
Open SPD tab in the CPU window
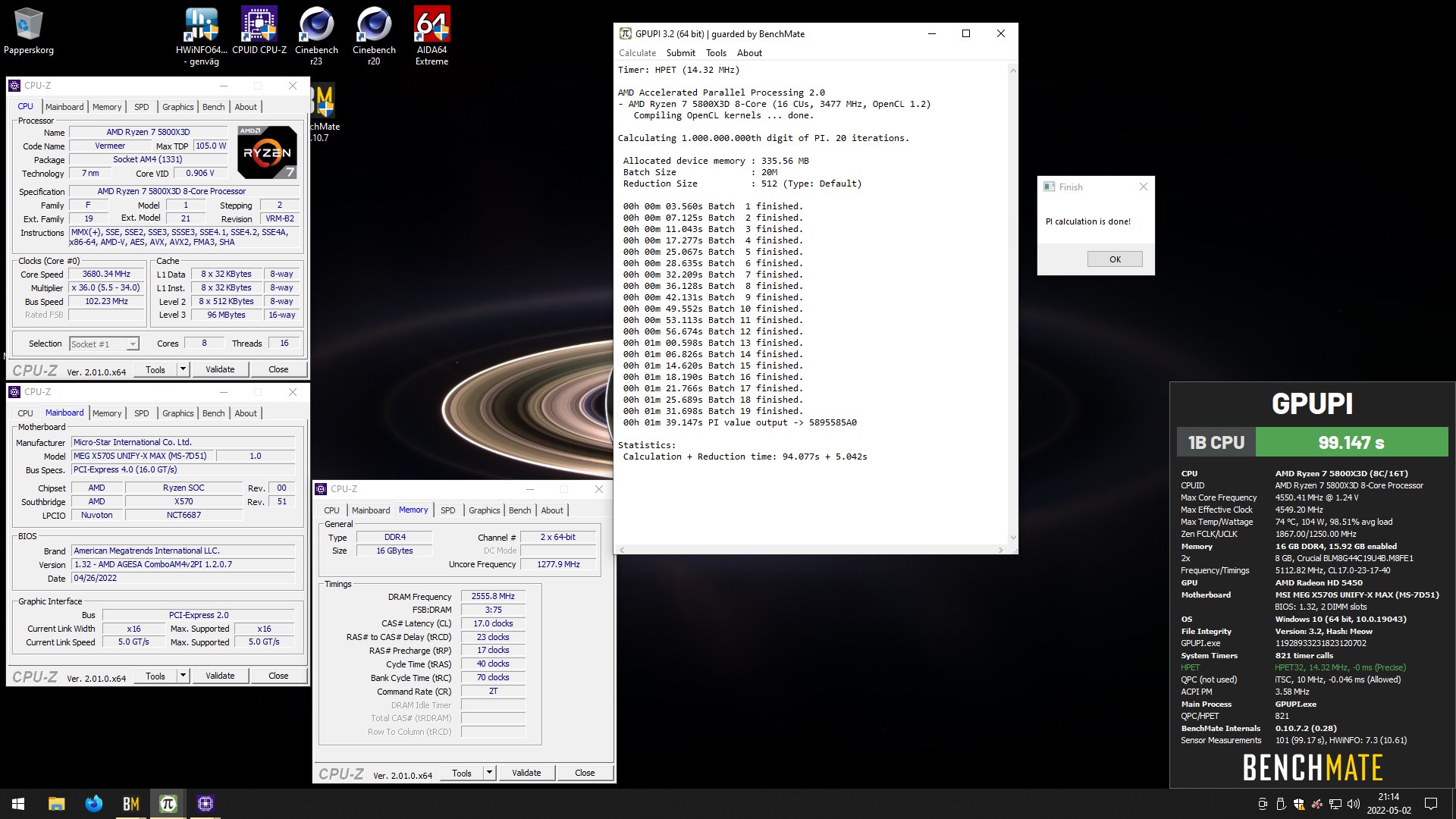coord(142,107)
